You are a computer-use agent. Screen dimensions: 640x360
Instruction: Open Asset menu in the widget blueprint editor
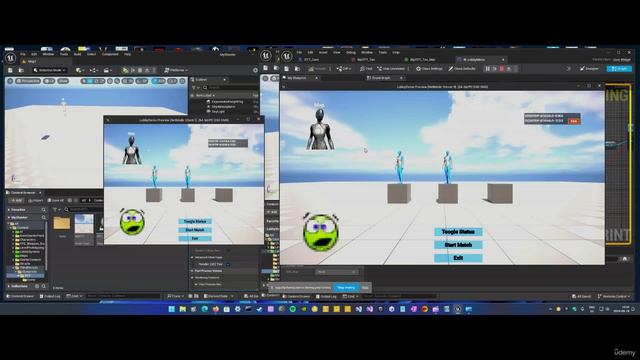(323, 52)
